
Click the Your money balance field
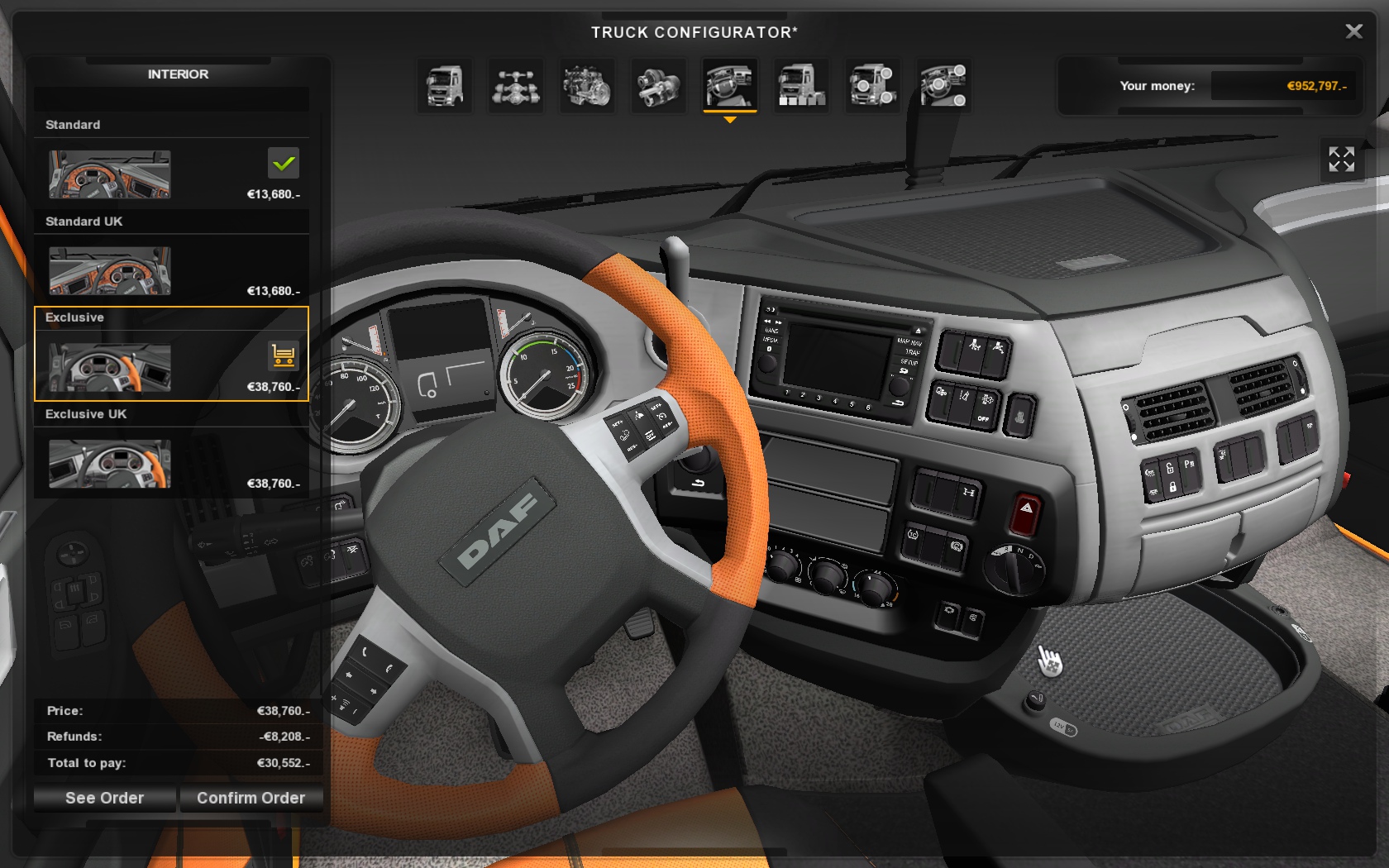point(1282,86)
